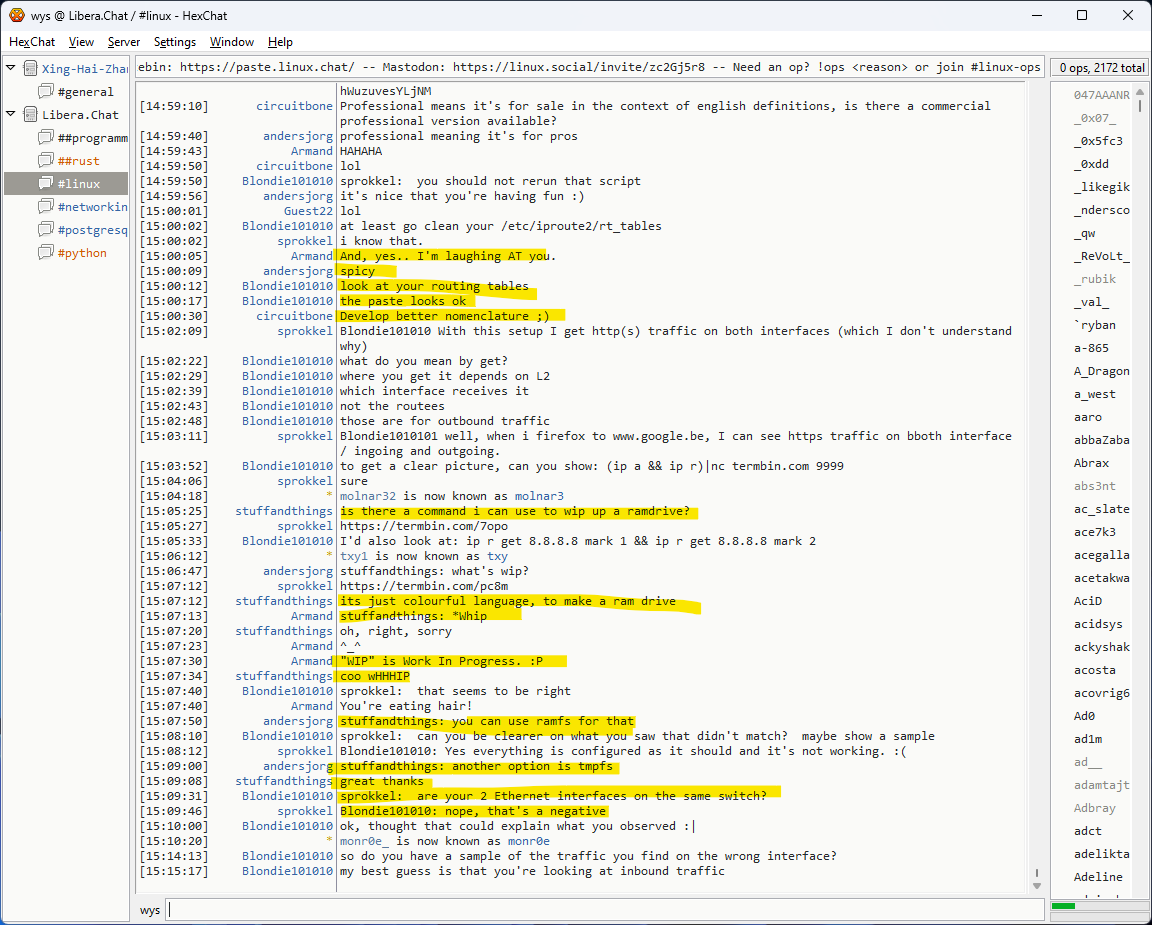The width and height of the screenshot is (1152, 925).
Task: Click the user list scrollbar up arrow
Action: [x=1139, y=92]
